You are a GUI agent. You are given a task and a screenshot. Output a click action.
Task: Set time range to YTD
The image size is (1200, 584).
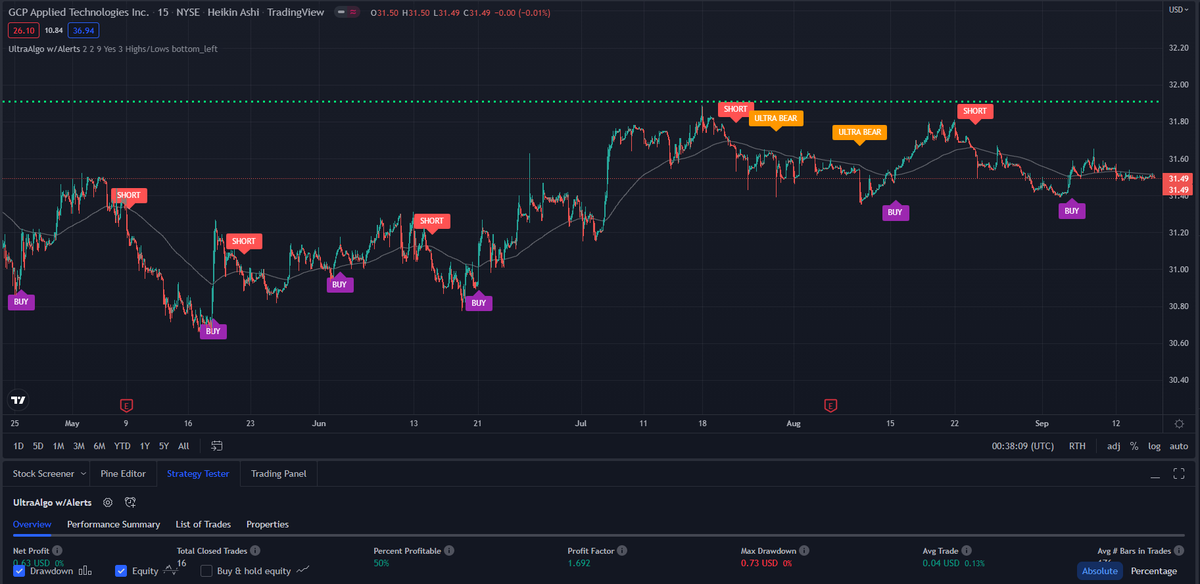(x=122, y=446)
